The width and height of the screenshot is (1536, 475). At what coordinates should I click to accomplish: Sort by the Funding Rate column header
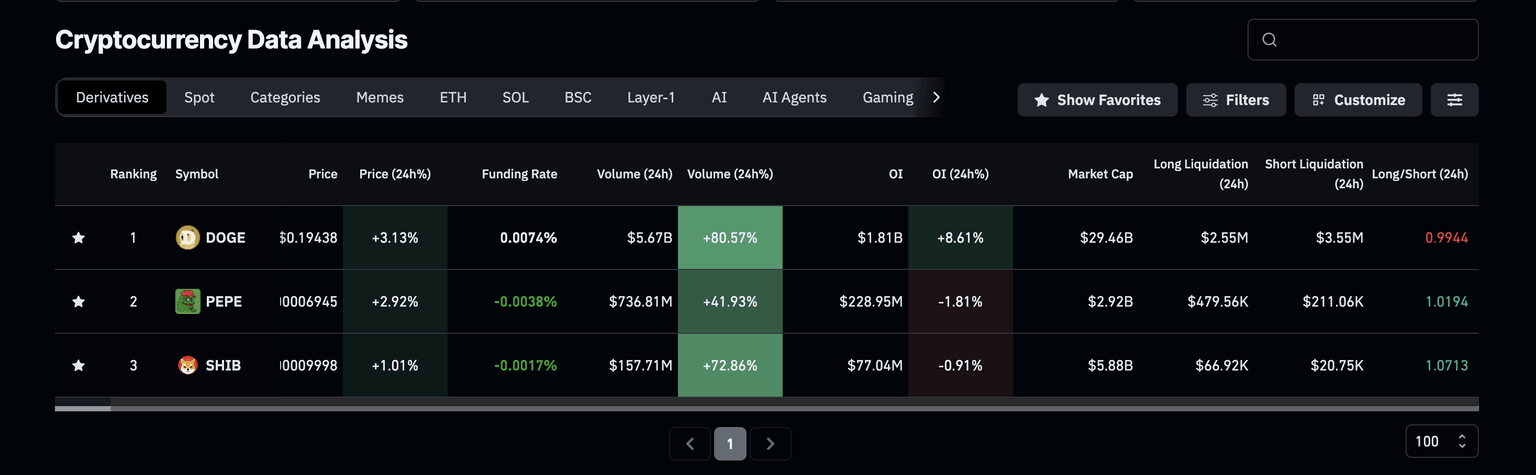[x=519, y=174]
